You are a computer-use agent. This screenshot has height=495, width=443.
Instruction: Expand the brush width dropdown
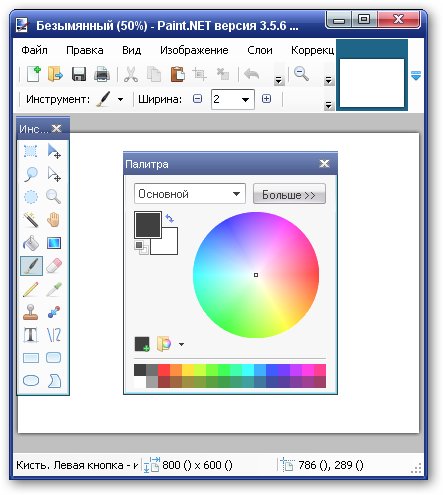(245, 99)
